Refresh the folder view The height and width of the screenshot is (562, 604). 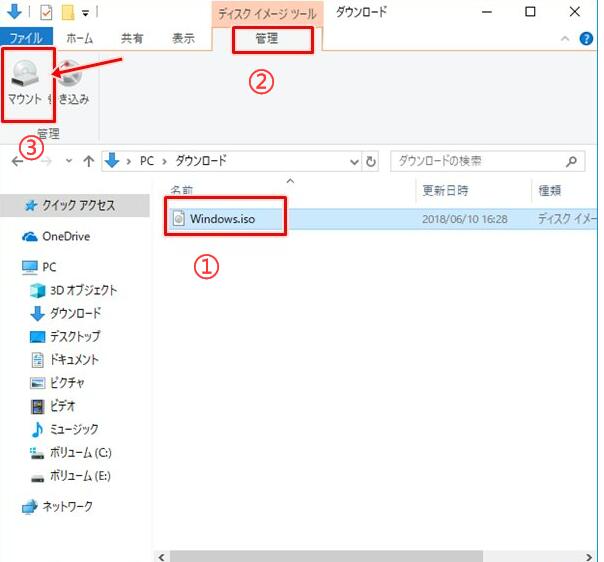[371, 161]
